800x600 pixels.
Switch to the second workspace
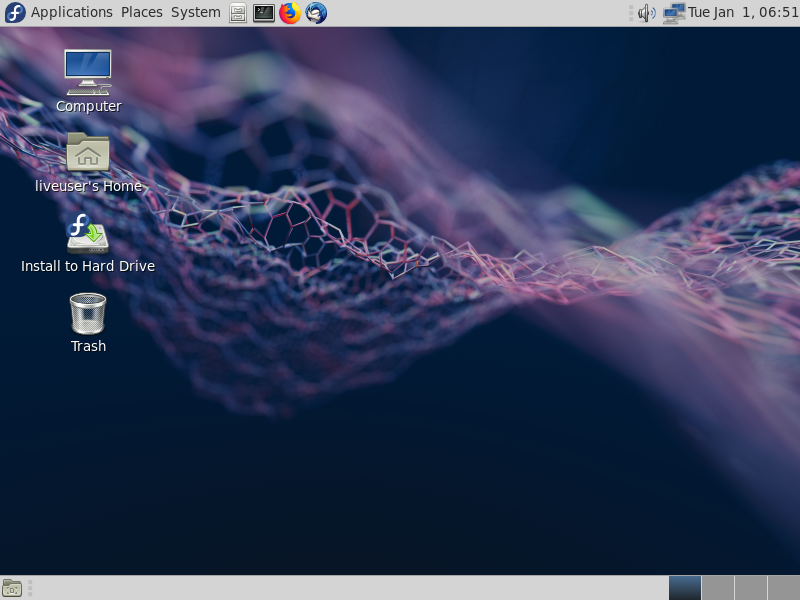click(x=718, y=588)
